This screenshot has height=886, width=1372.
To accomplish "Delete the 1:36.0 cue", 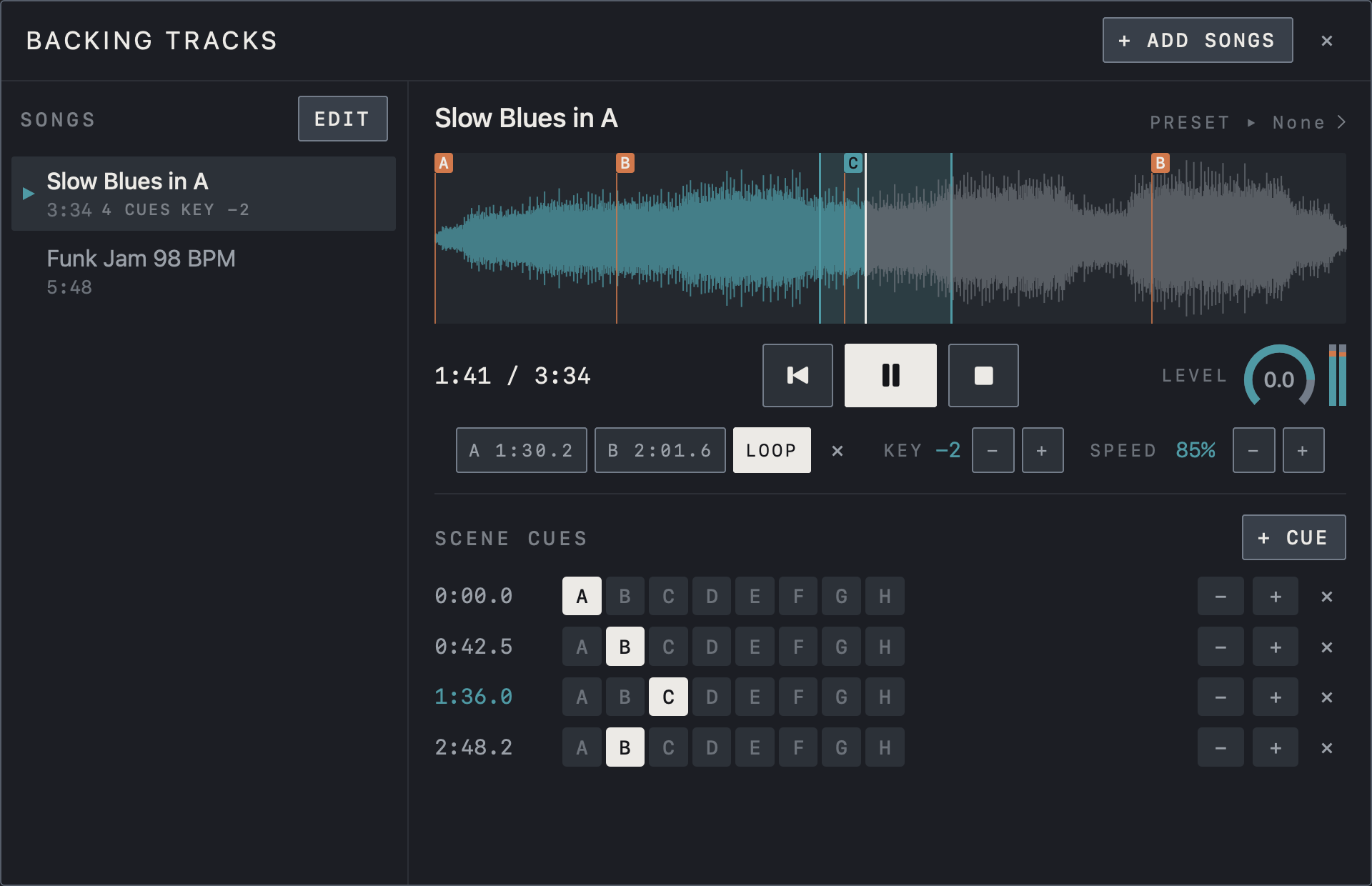I will click(1327, 697).
